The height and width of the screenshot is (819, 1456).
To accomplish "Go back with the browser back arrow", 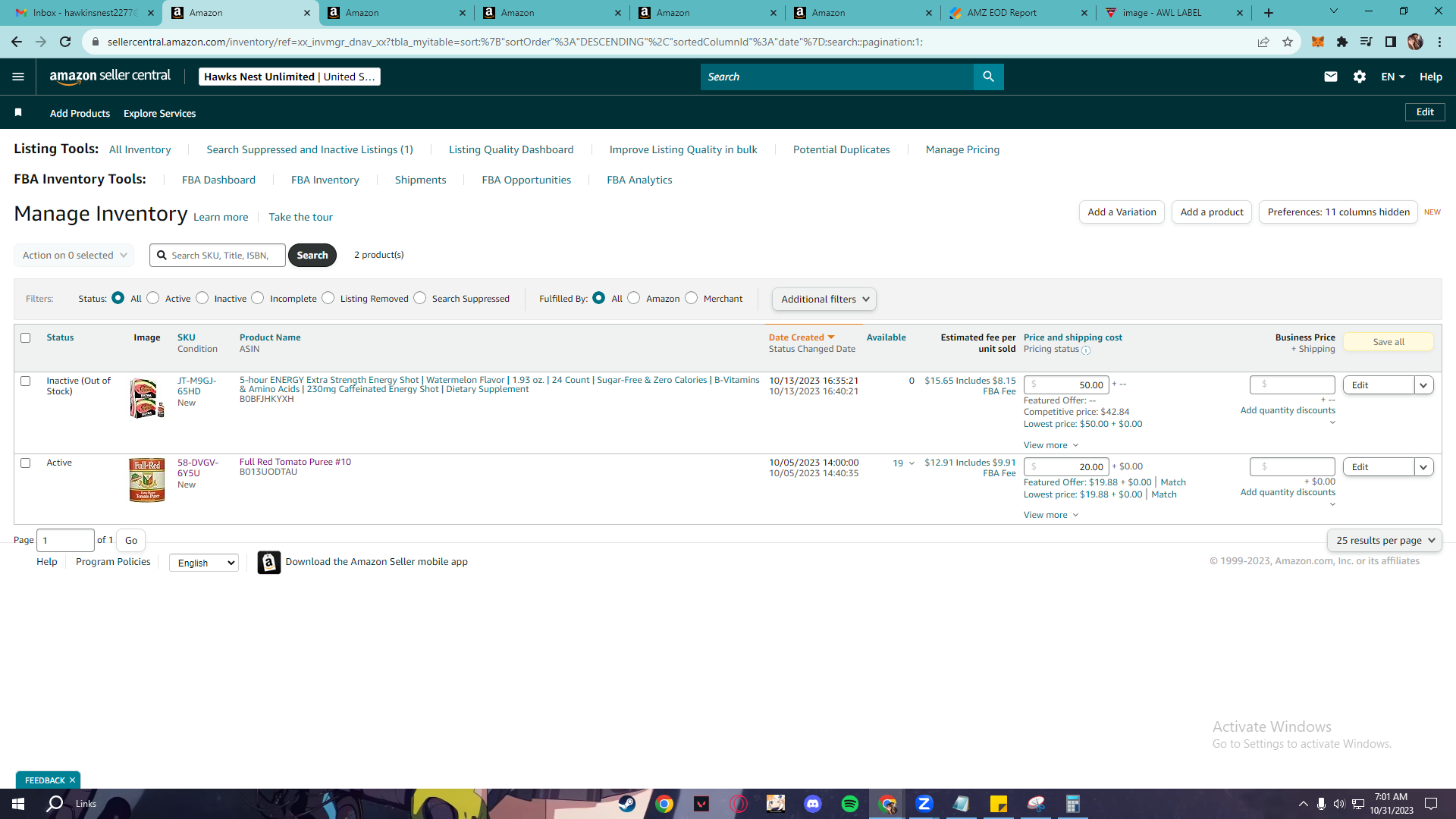I will [17, 42].
